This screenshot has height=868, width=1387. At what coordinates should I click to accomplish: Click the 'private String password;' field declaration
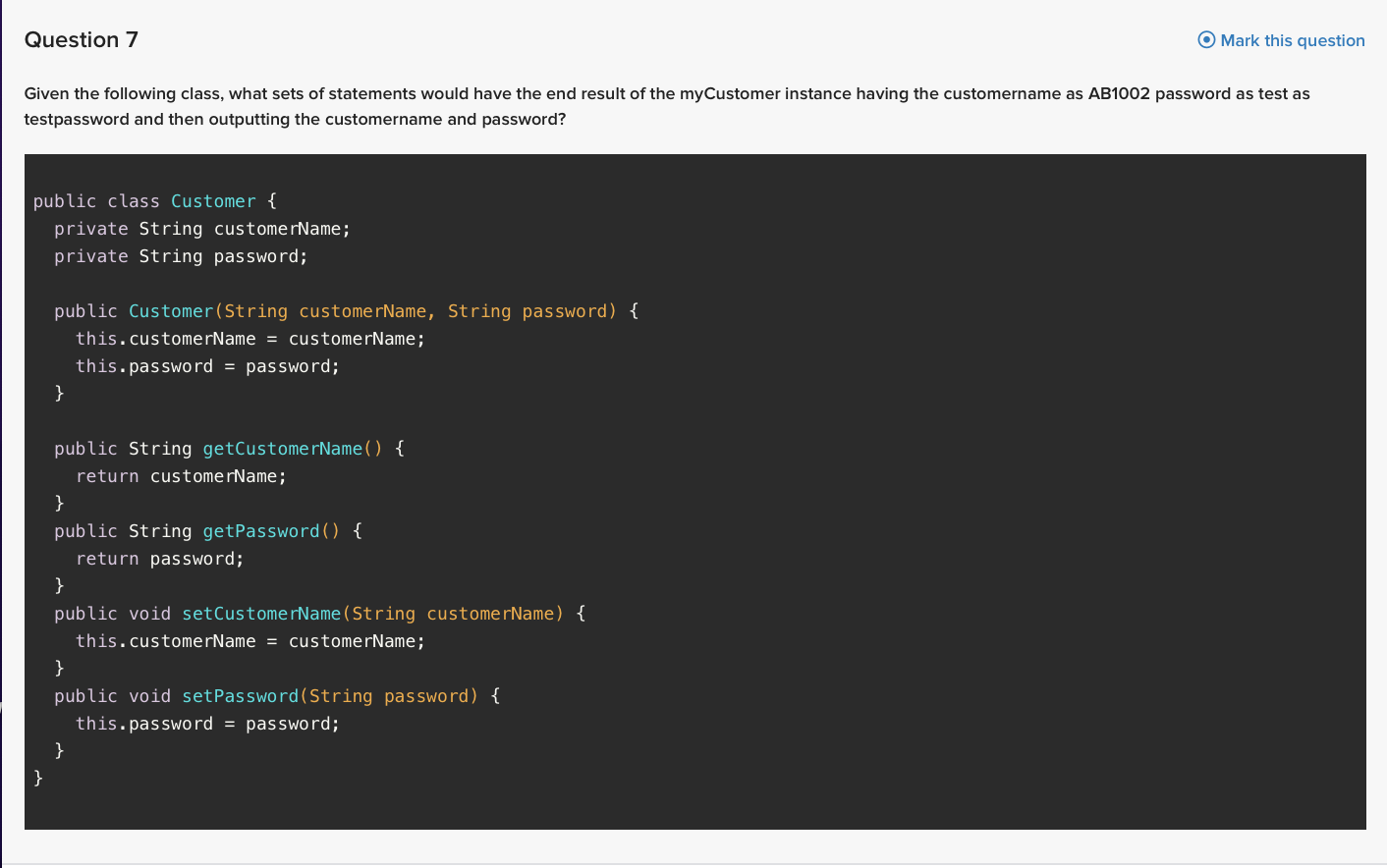[181, 256]
